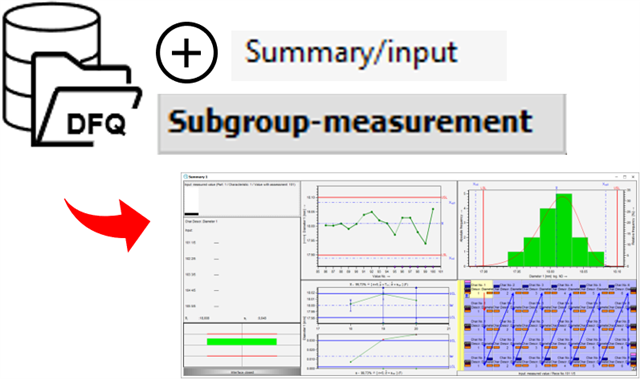
Task: Click the red curved arrow
Action: pos(107,224)
